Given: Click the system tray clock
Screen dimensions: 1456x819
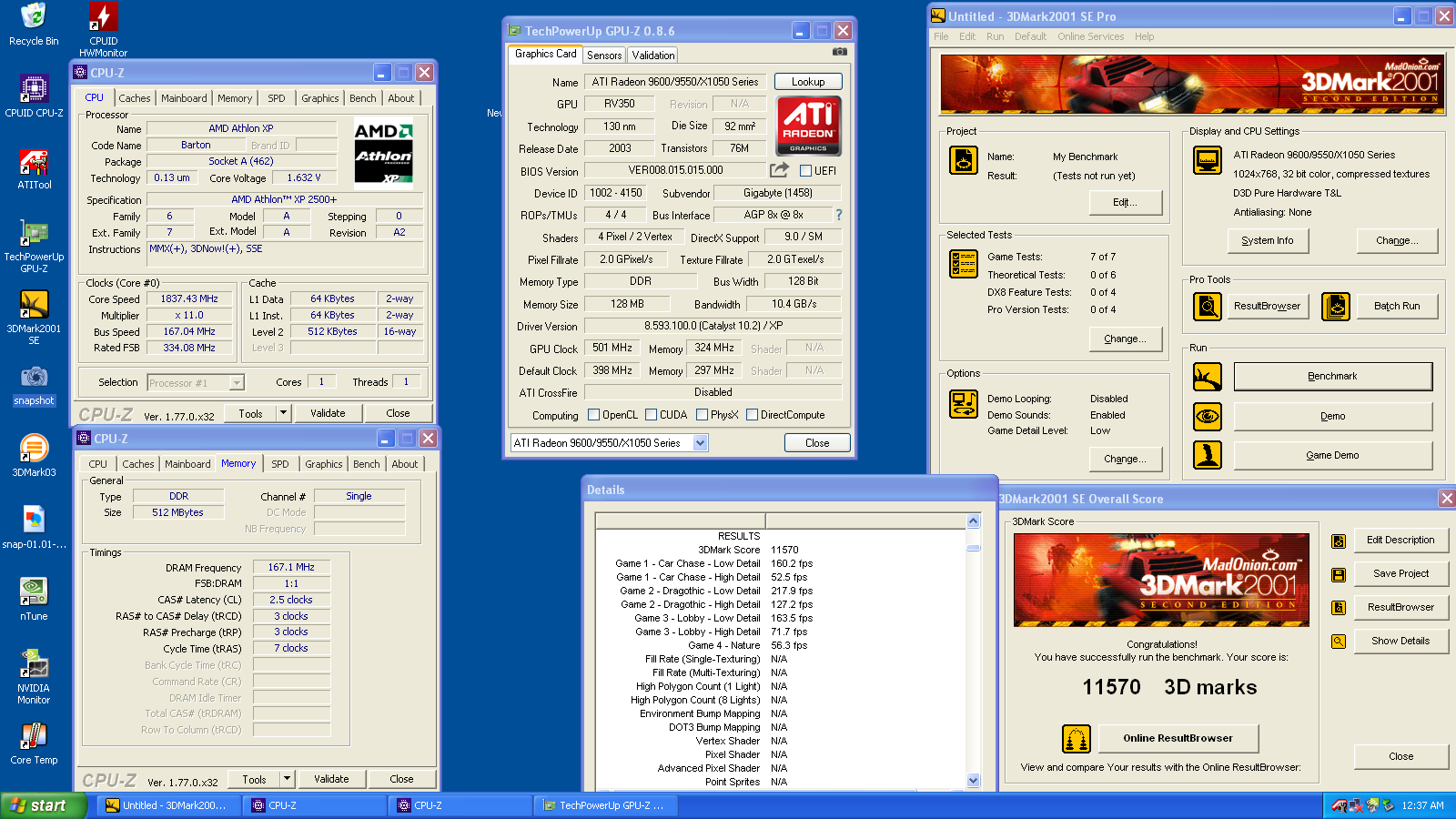Looking at the screenshot, I should (1422, 805).
